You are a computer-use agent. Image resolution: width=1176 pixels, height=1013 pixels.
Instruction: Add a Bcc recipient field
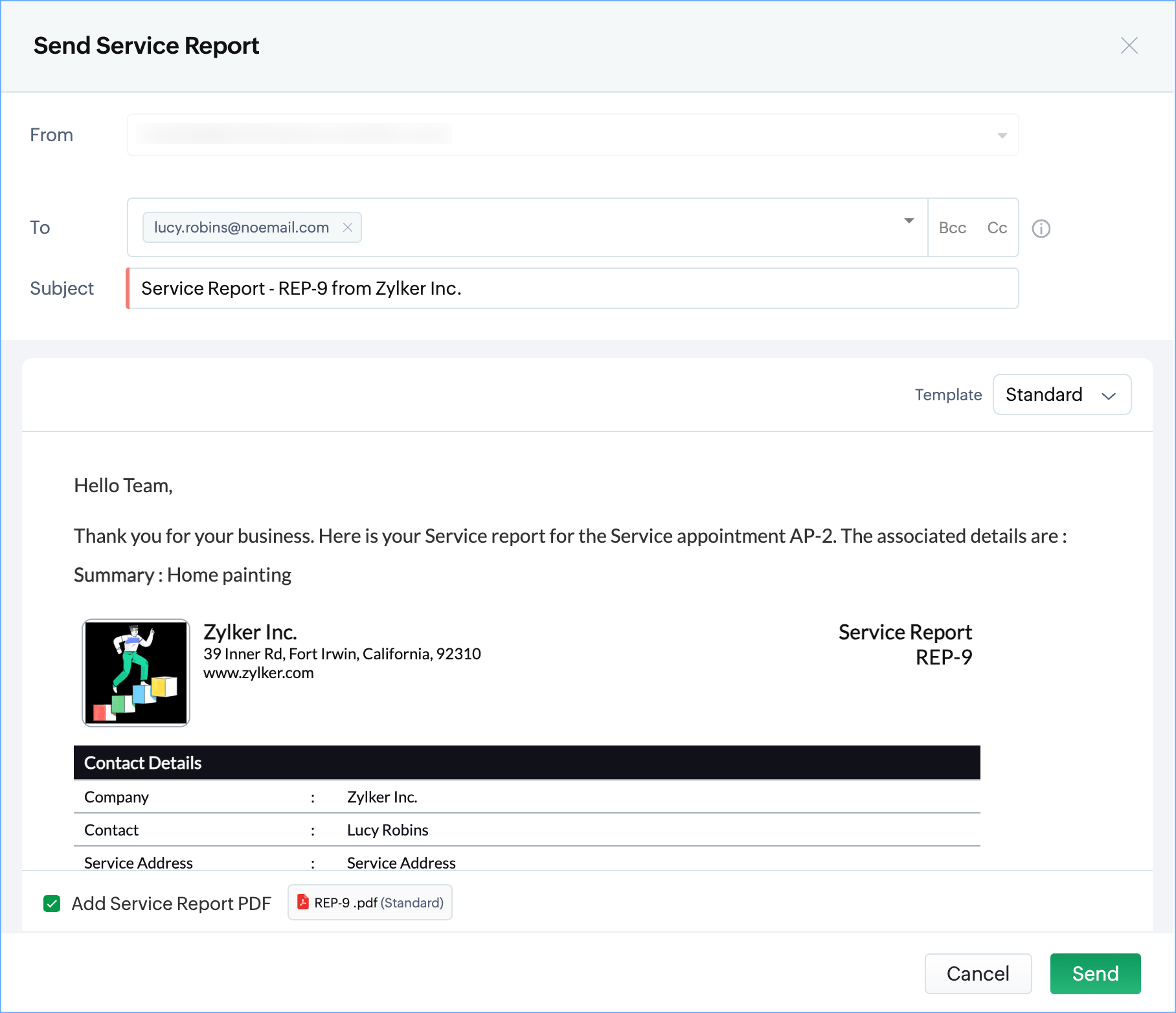click(x=952, y=228)
